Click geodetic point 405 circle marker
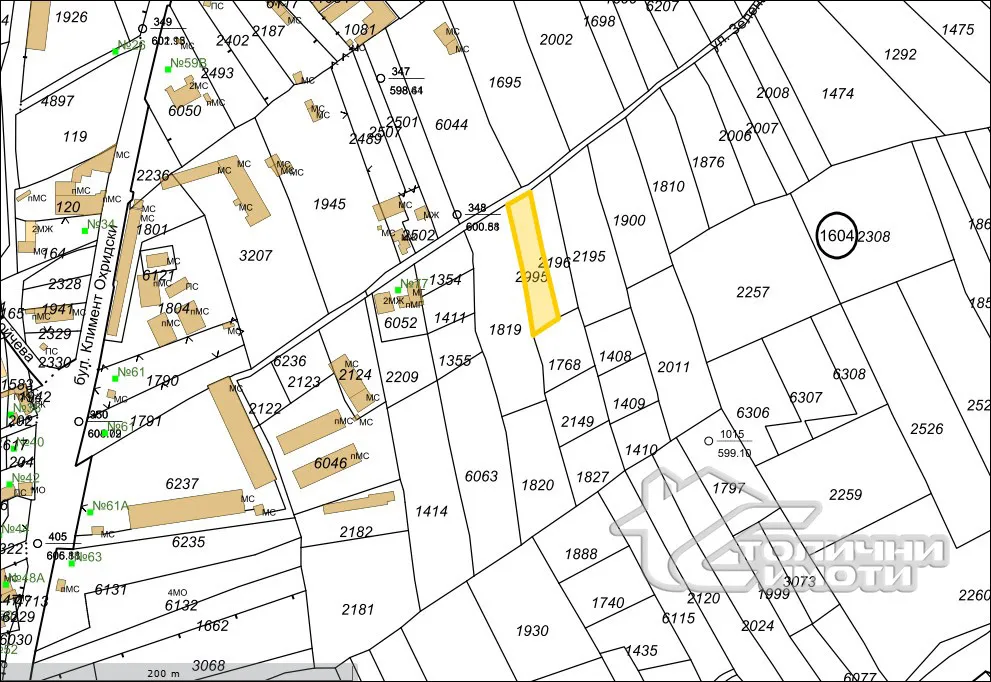Viewport: 991px width, 682px height. pyautogui.click(x=37, y=543)
